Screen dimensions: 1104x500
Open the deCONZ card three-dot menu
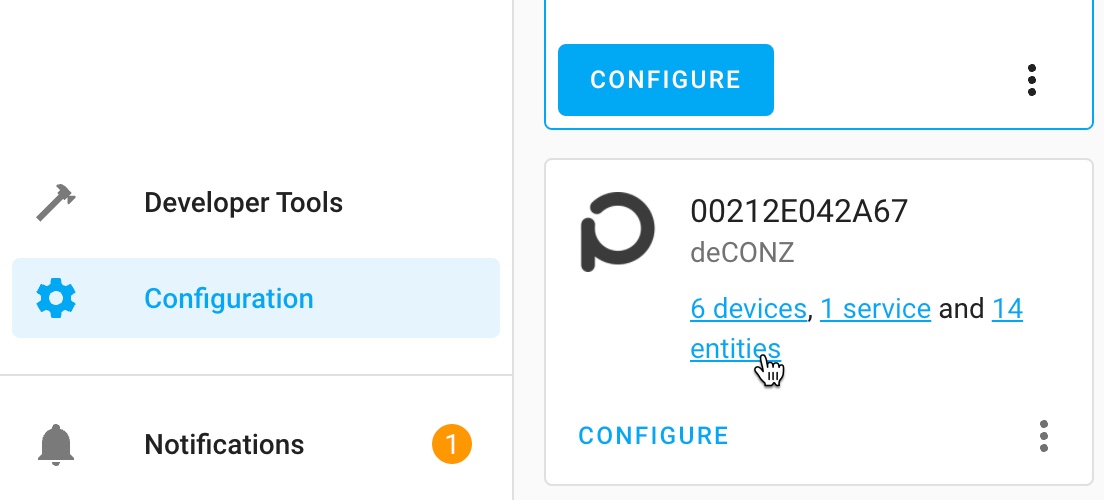click(x=1044, y=436)
